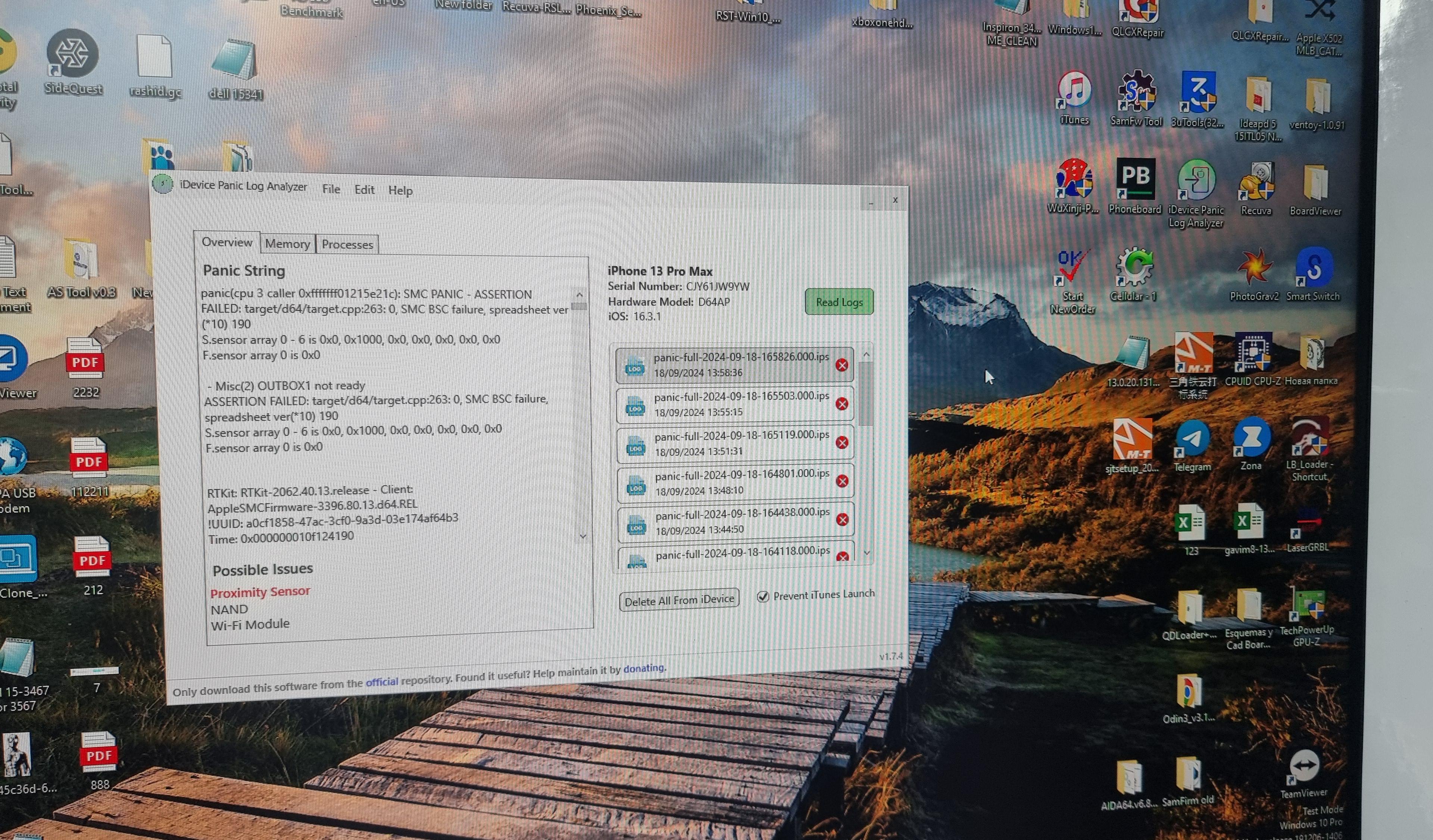The width and height of the screenshot is (1433, 840).
Task: Open Excel file named 123
Action: (1191, 530)
